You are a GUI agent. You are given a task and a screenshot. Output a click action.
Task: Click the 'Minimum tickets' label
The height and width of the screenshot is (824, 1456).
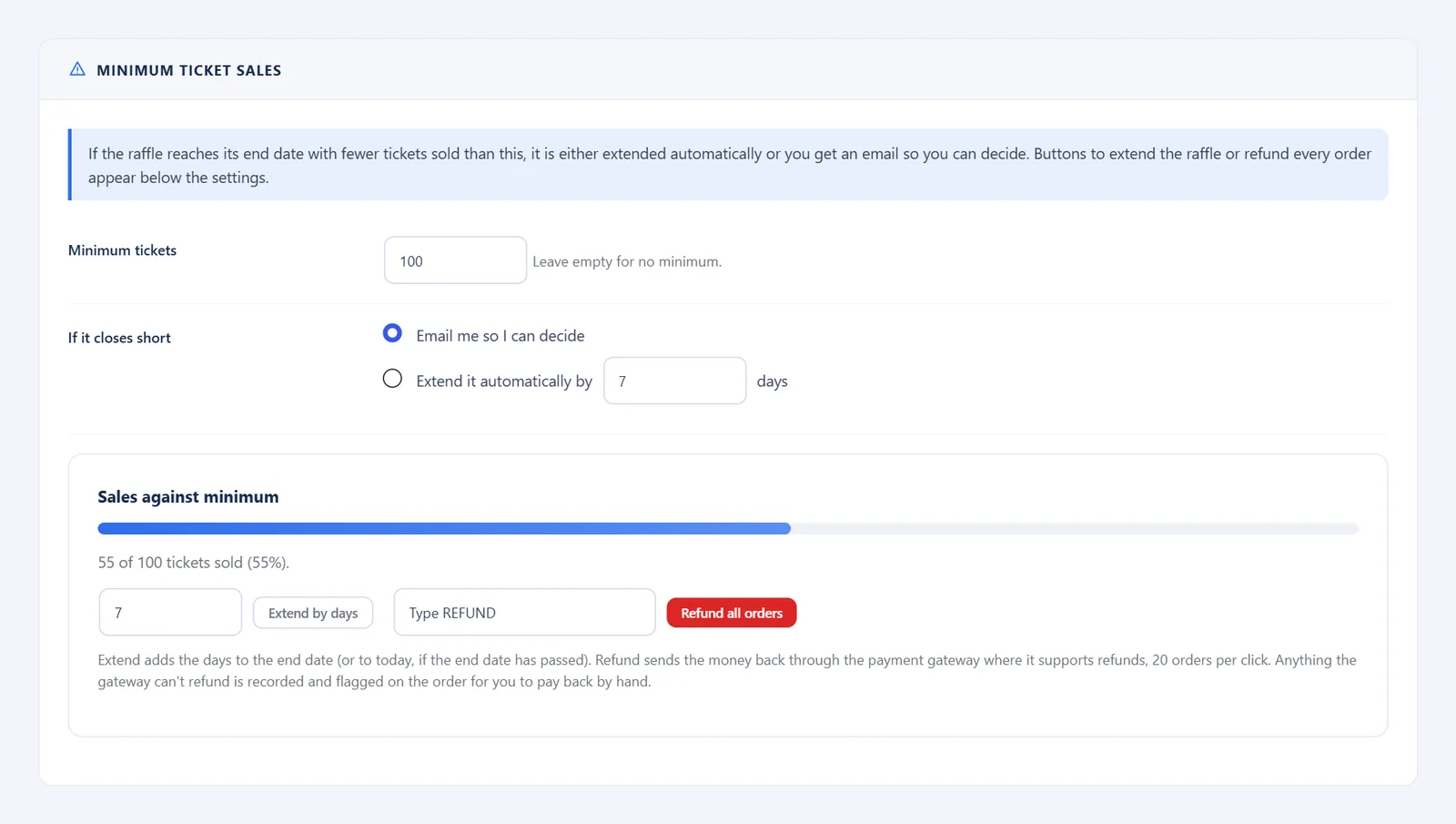122,250
